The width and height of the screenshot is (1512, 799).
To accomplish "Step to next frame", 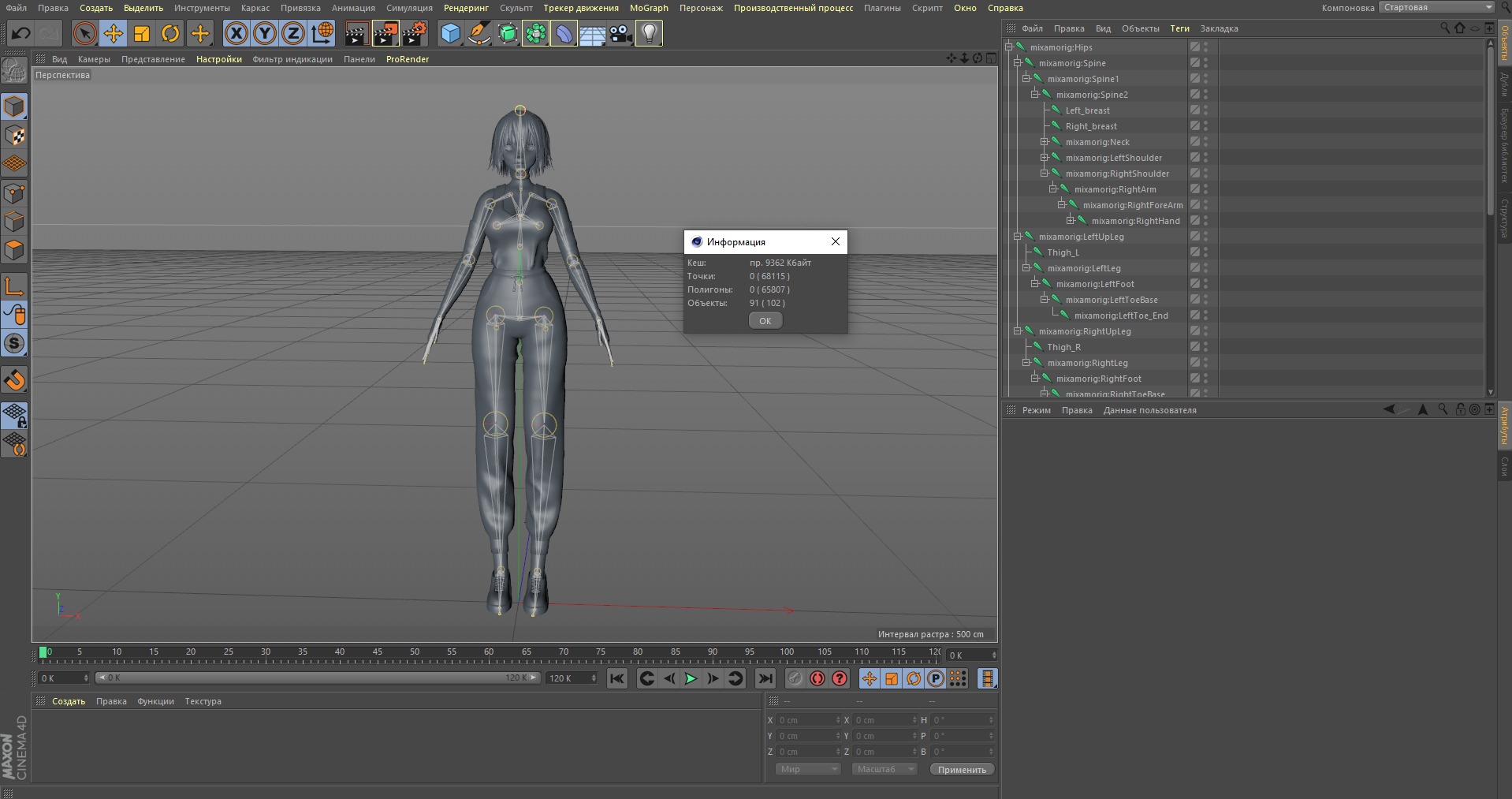I will (713, 678).
